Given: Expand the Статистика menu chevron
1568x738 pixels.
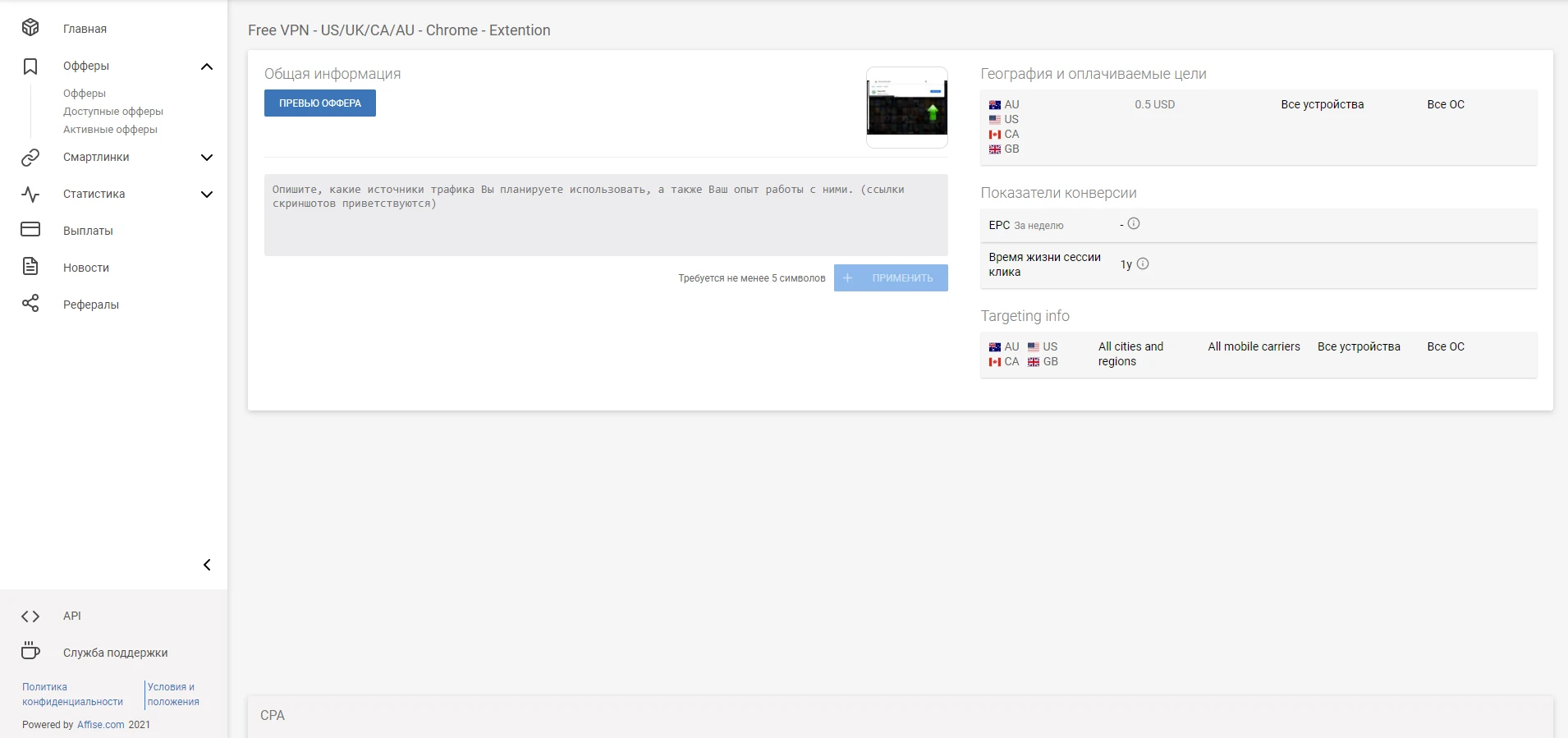Looking at the screenshot, I should point(207,195).
